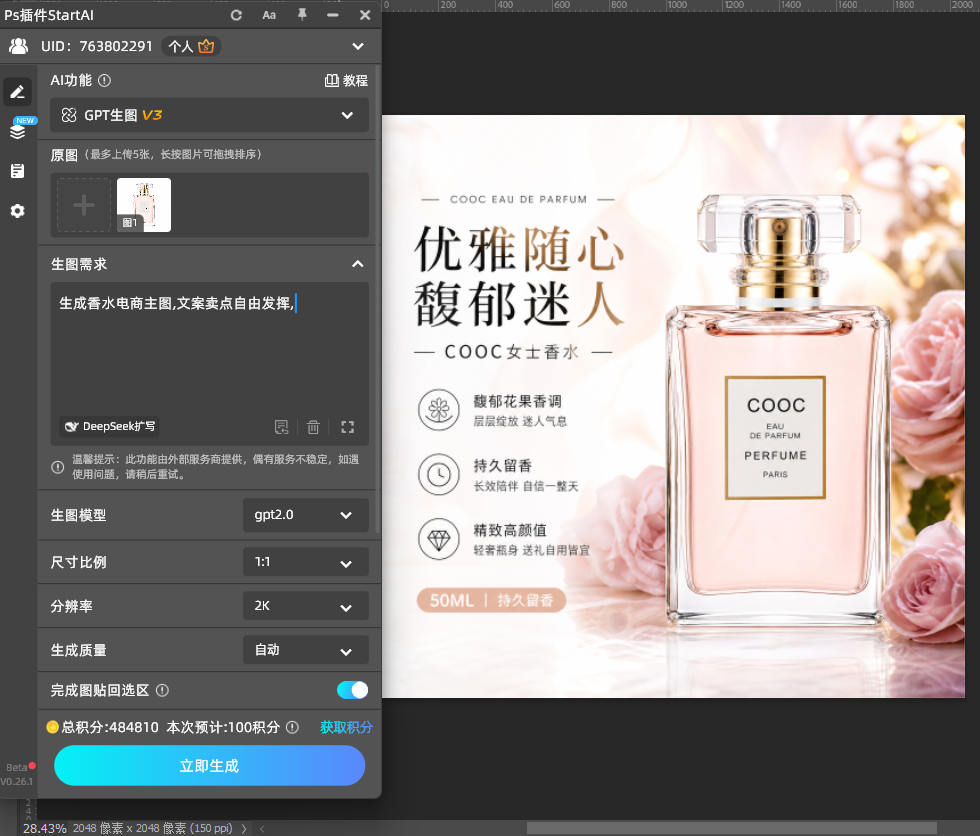Open the user avatar icon beside UID

pos(19,46)
